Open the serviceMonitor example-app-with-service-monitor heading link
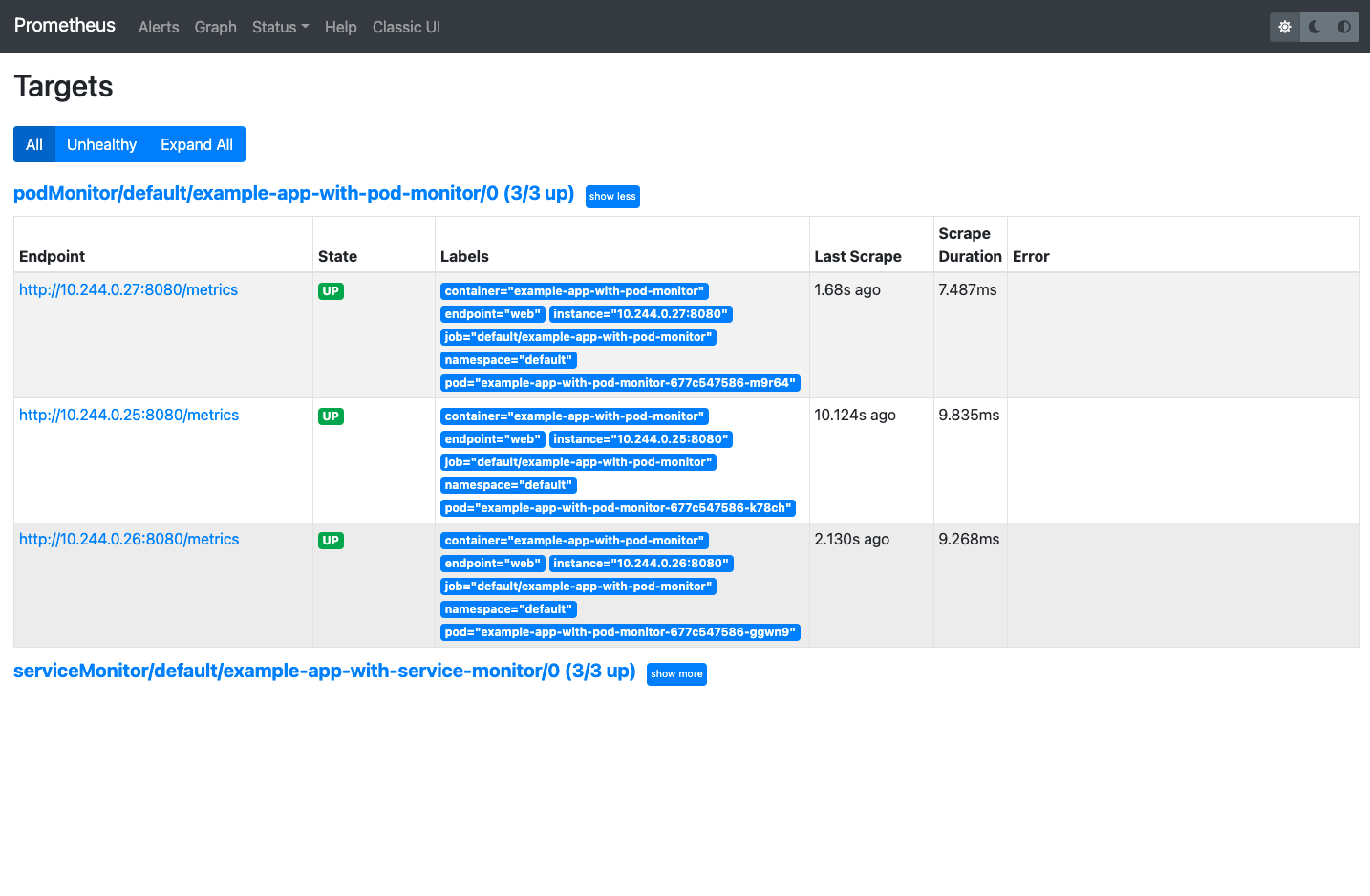 (325, 671)
